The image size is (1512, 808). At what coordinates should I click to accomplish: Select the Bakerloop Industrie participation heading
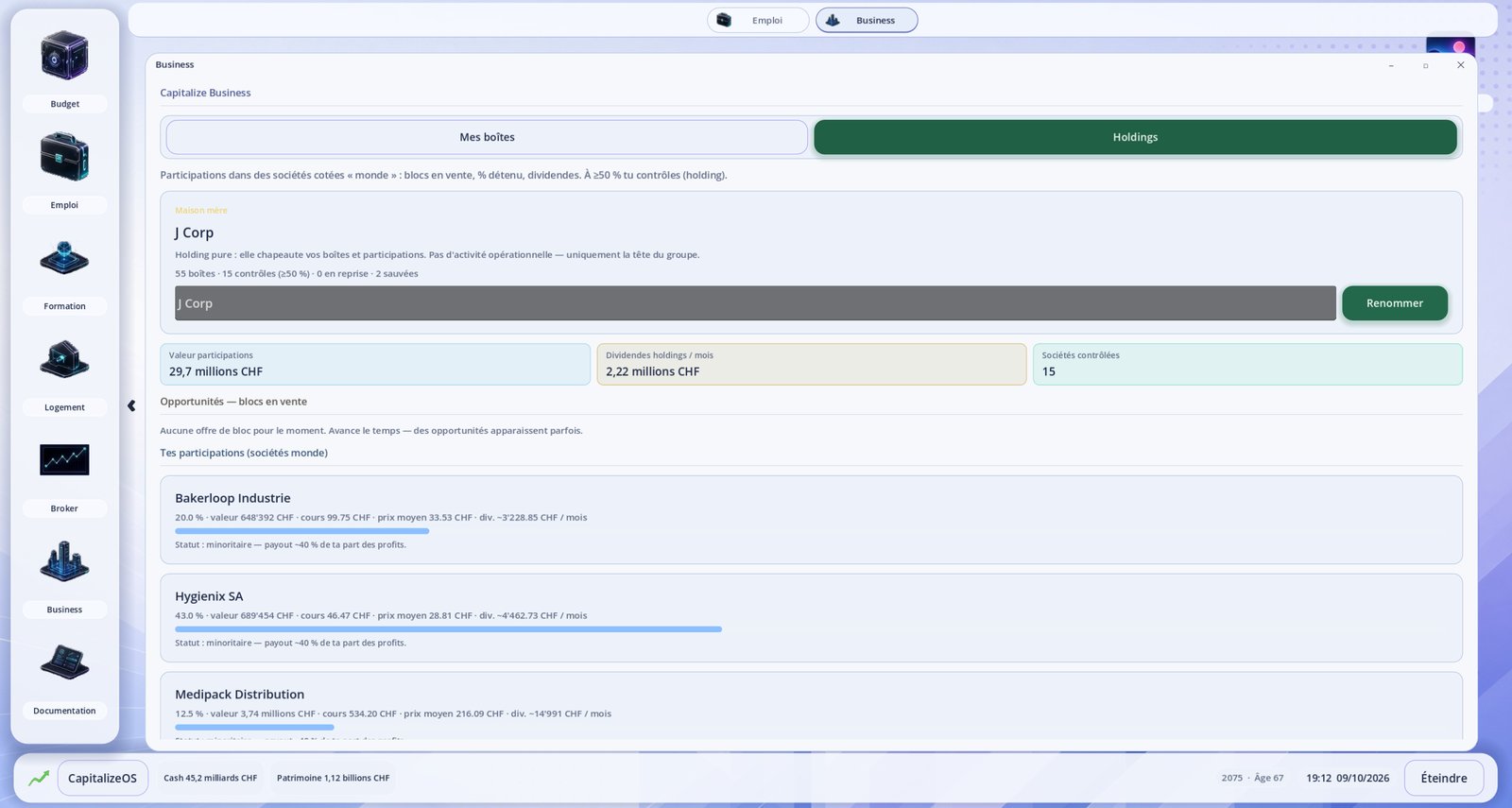click(x=232, y=498)
